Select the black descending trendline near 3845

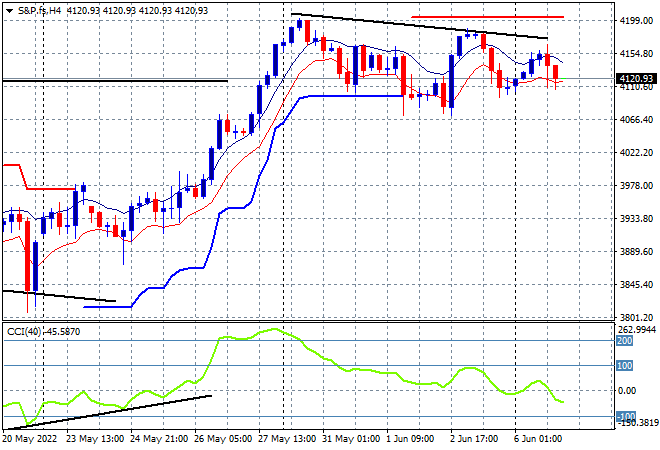pyautogui.click(x=59, y=296)
